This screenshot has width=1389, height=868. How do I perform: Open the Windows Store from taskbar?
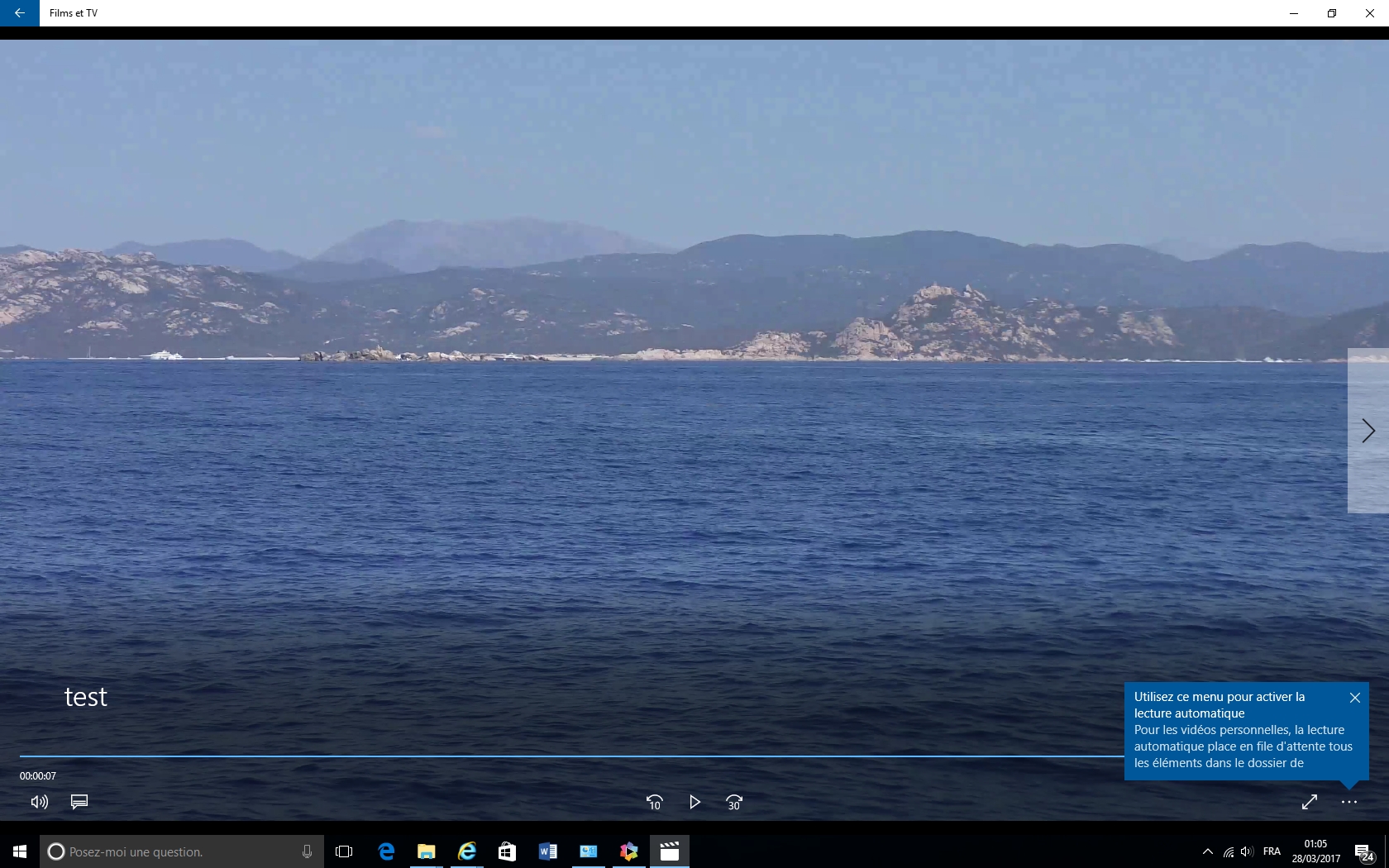coord(507,851)
